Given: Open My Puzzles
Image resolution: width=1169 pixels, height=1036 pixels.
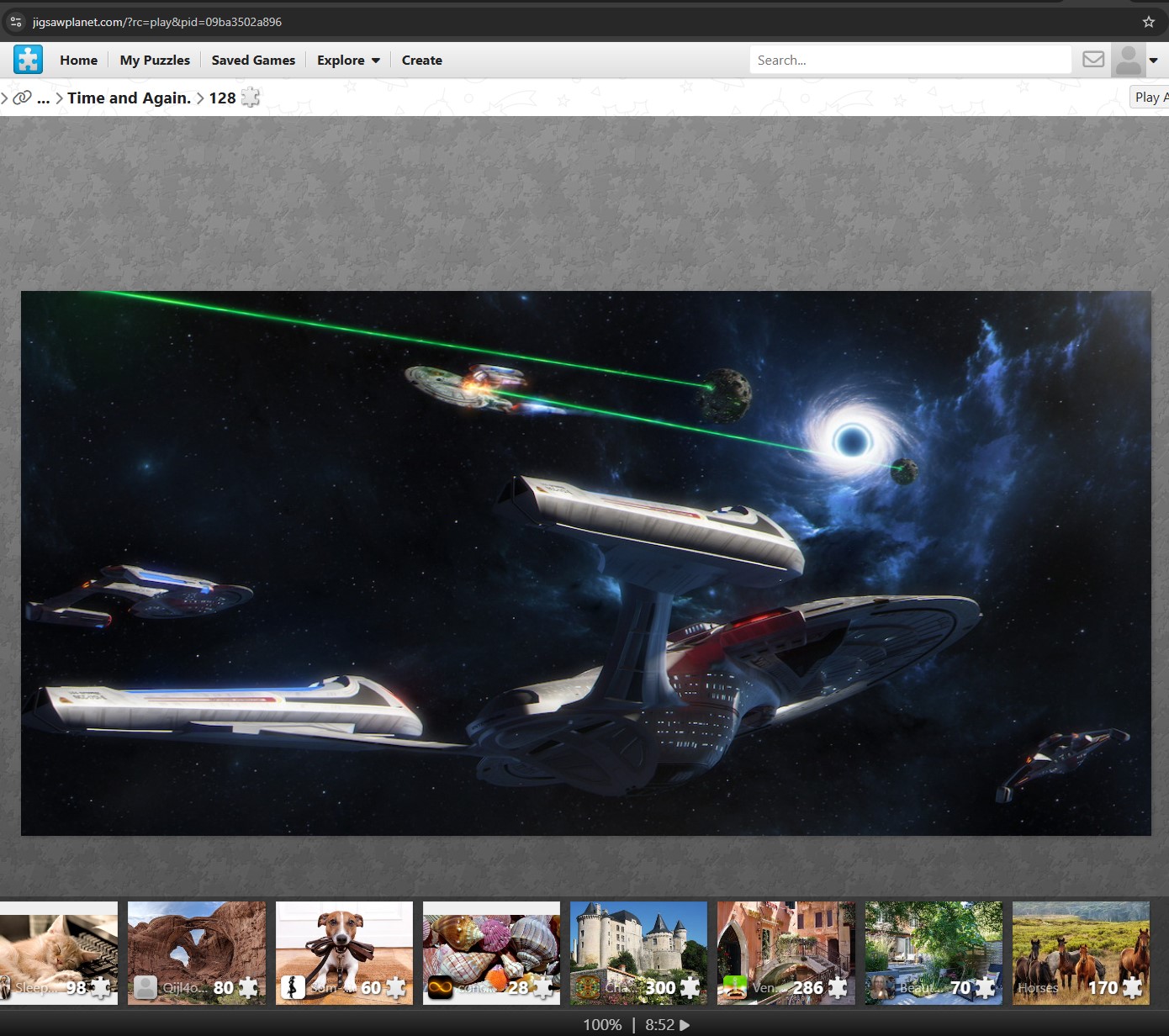Looking at the screenshot, I should [x=155, y=61].
